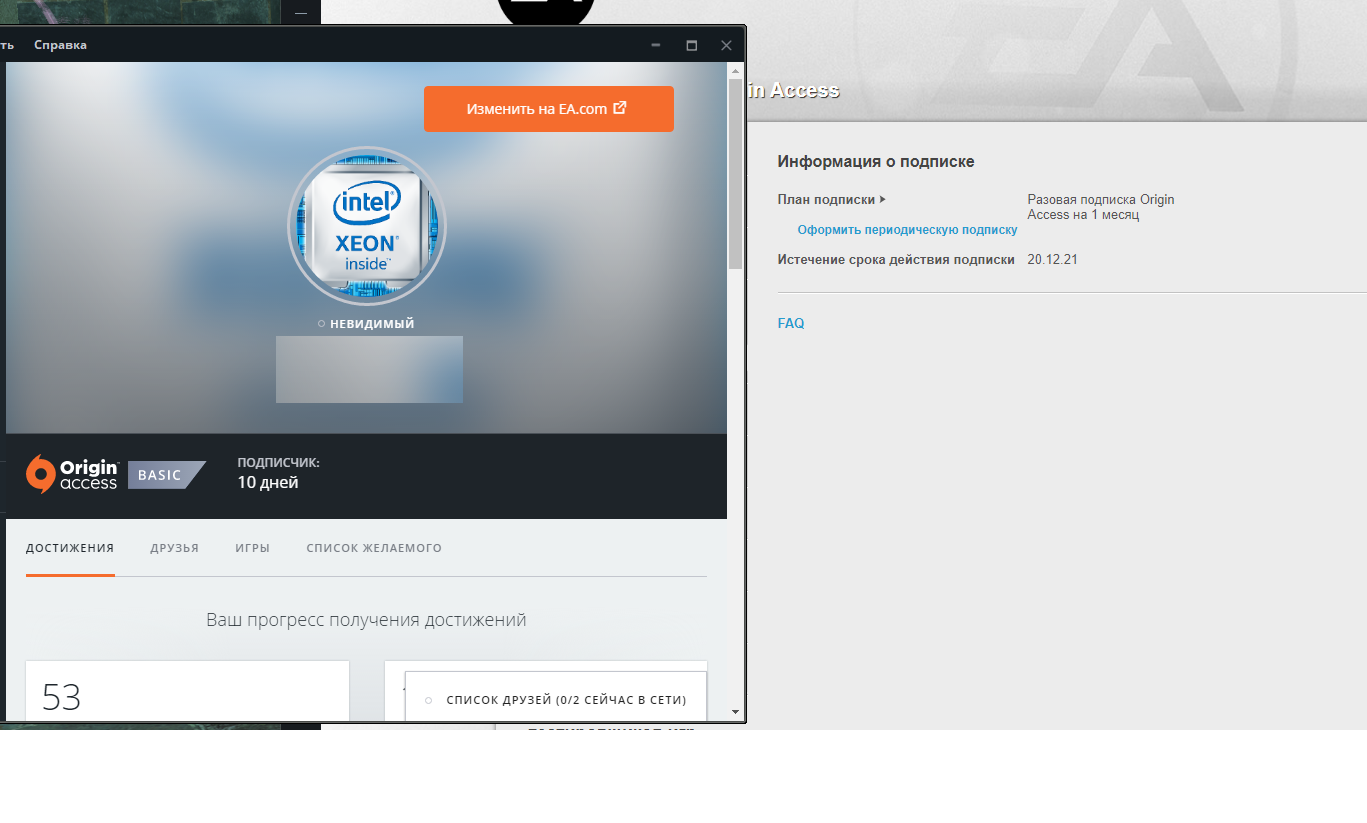This screenshot has width=1367, height=823.
Task: Click the ПОДПИСЧИК 10 дней text
Action: click(x=278, y=474)
